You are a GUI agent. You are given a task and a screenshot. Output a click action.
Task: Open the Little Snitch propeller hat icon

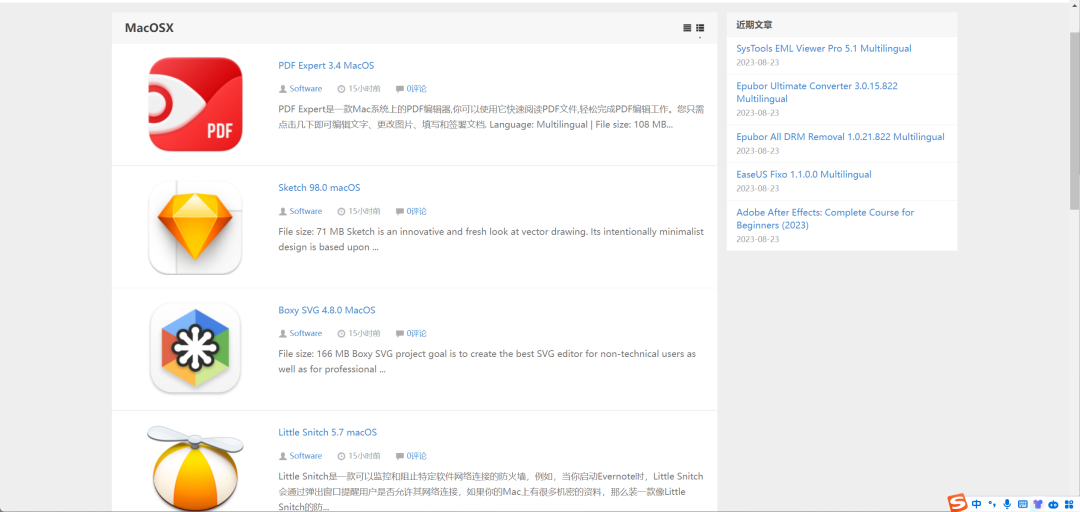[x=196, y=468]
